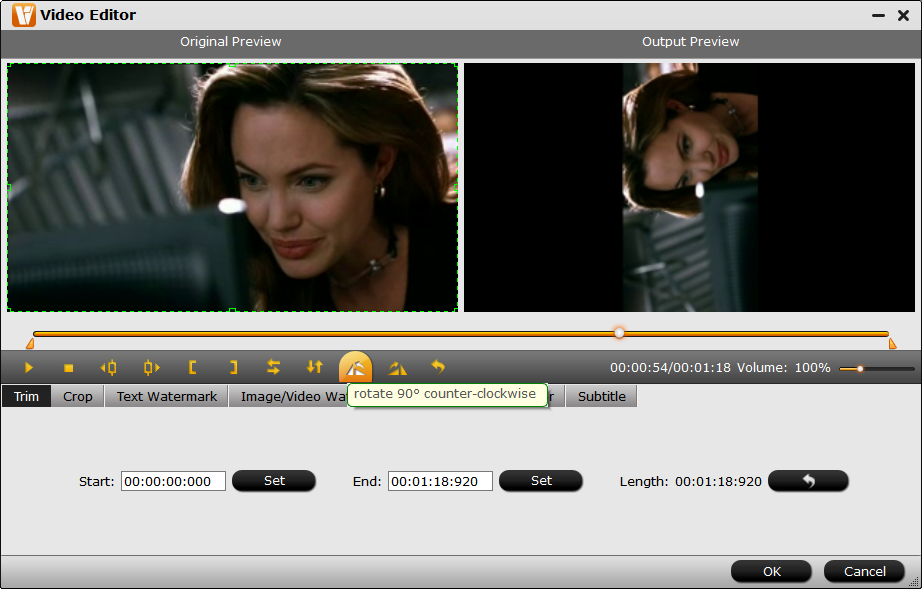Click the Play button
This screenshot has width=922, height=589.
(29, 368)
